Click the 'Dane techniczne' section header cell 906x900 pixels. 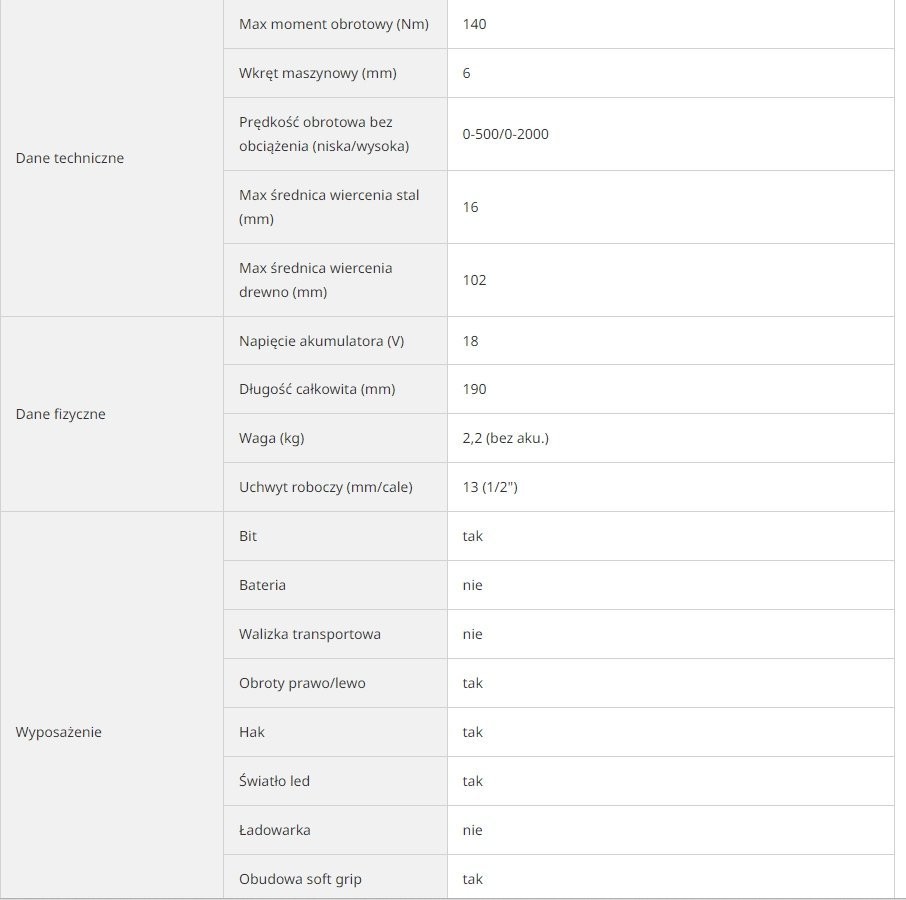point(70,158)
